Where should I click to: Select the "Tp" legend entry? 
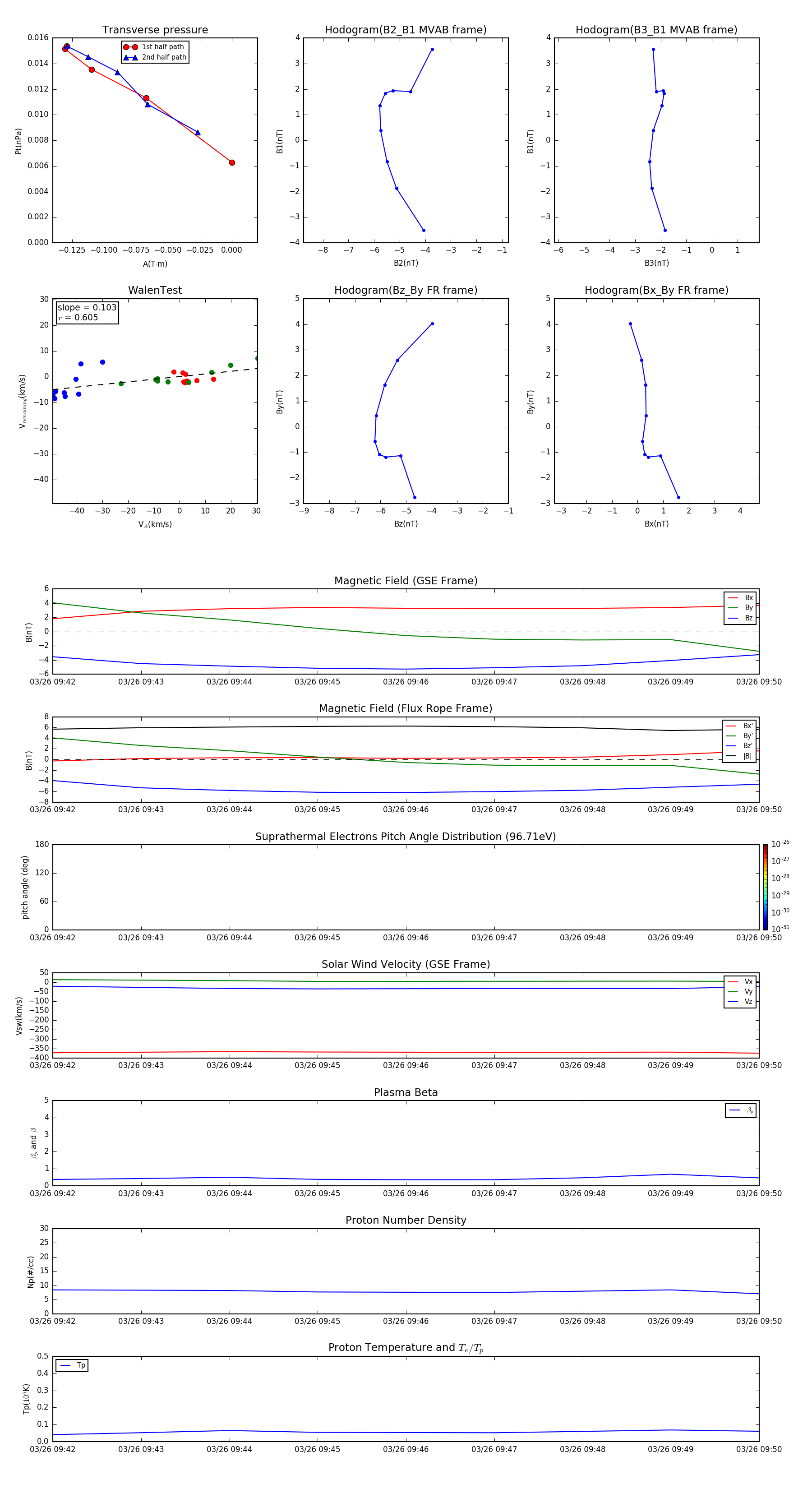tap(72, 1365)
